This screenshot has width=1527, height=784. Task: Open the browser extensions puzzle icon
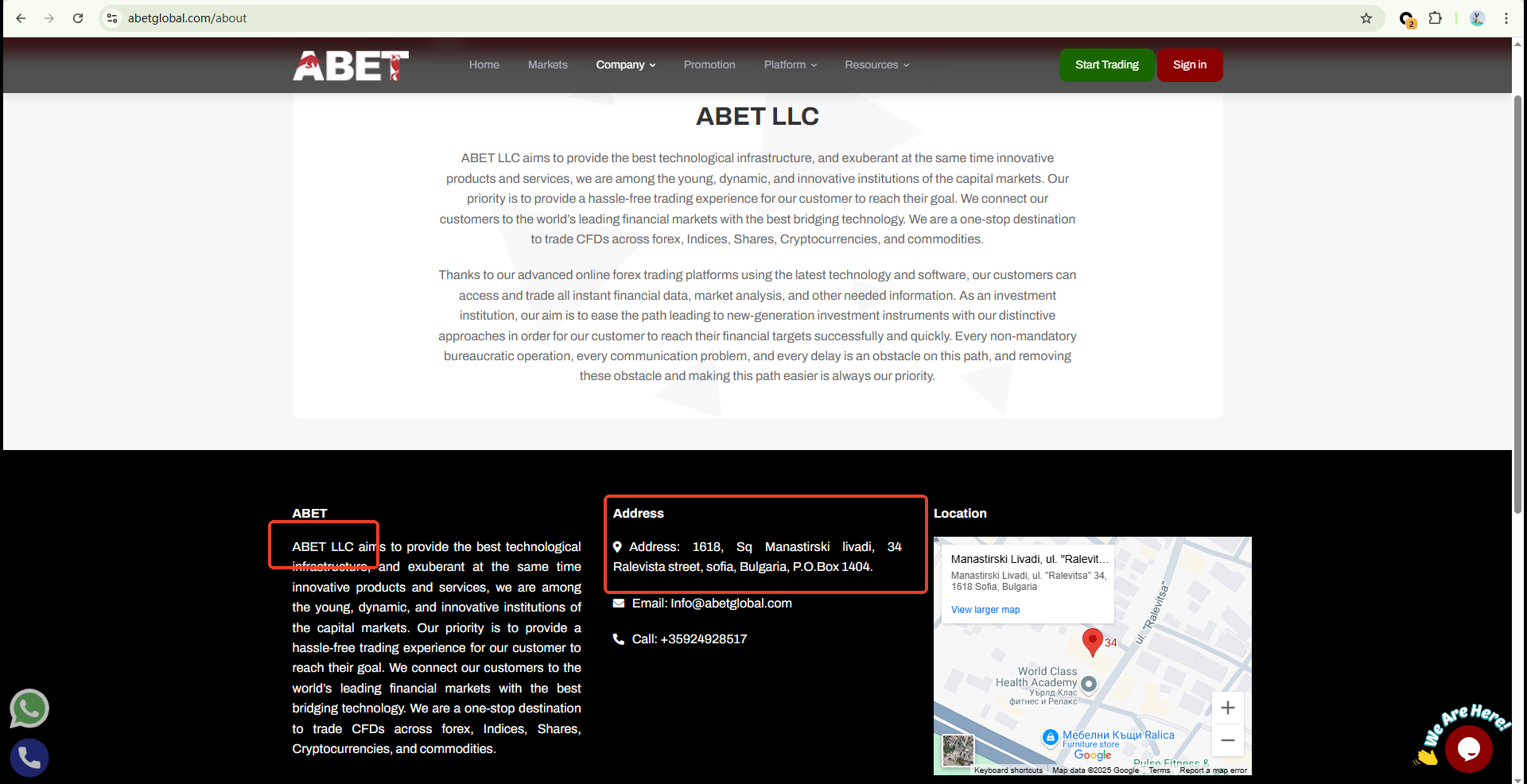pos(1436,18)
